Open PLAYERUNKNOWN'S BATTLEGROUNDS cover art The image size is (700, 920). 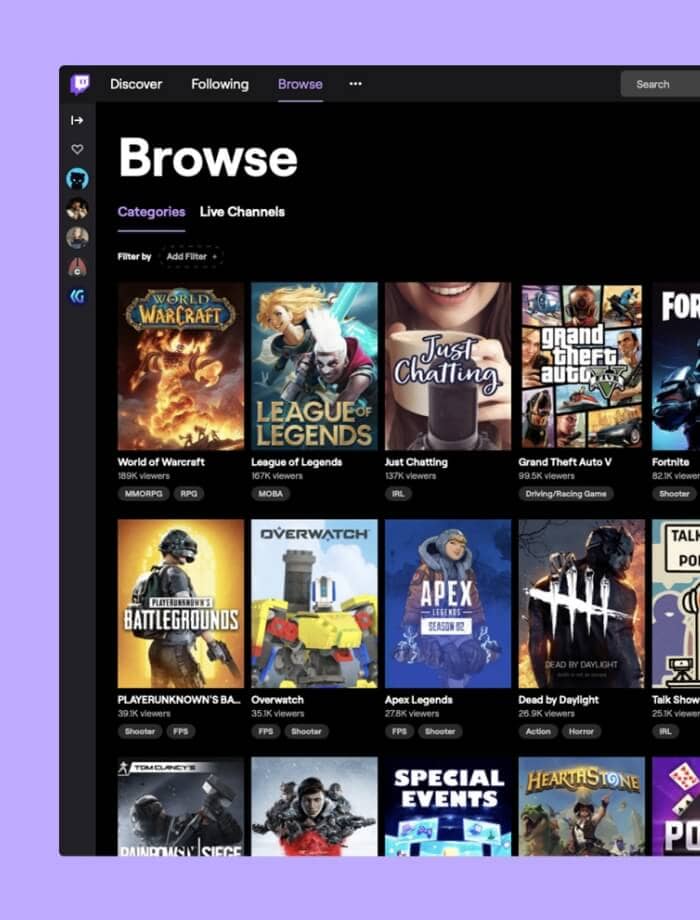coord(181,604)
